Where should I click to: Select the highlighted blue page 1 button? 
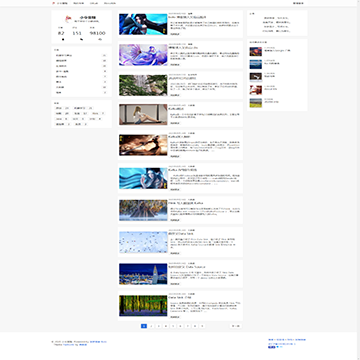click(x=144, y=326)
